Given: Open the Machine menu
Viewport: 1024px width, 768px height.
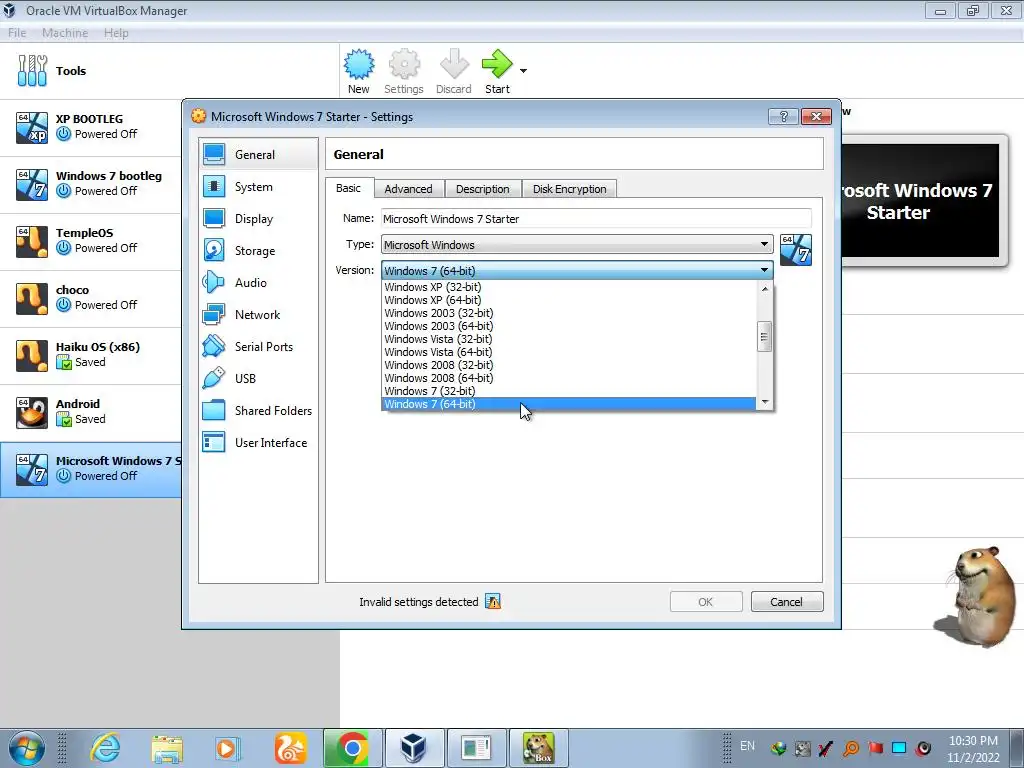Looking at the screenshot, I should (x=65, y=33).
